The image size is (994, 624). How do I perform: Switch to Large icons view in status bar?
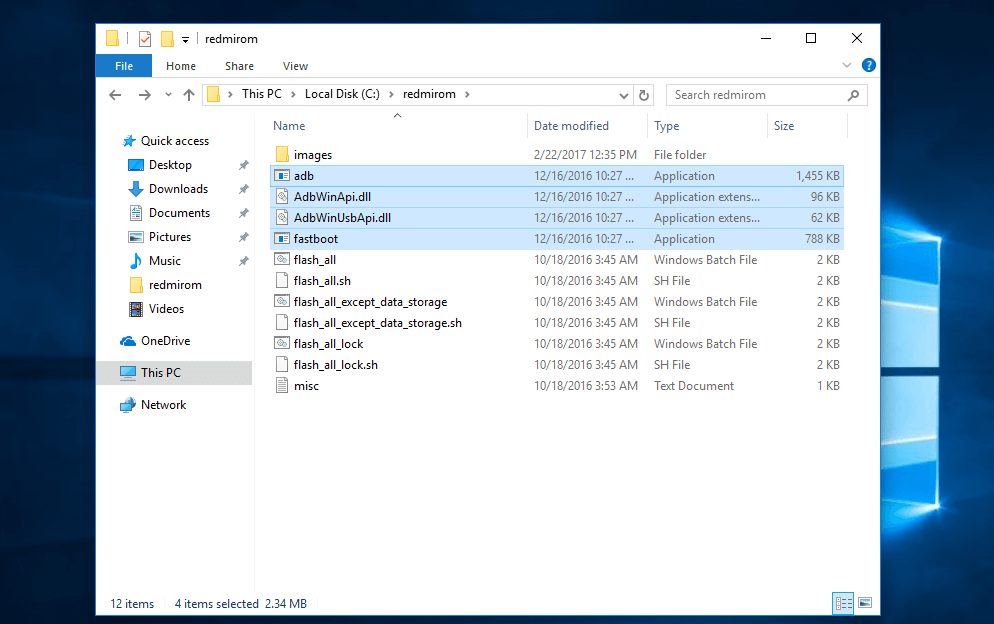(x=865, y=603)
